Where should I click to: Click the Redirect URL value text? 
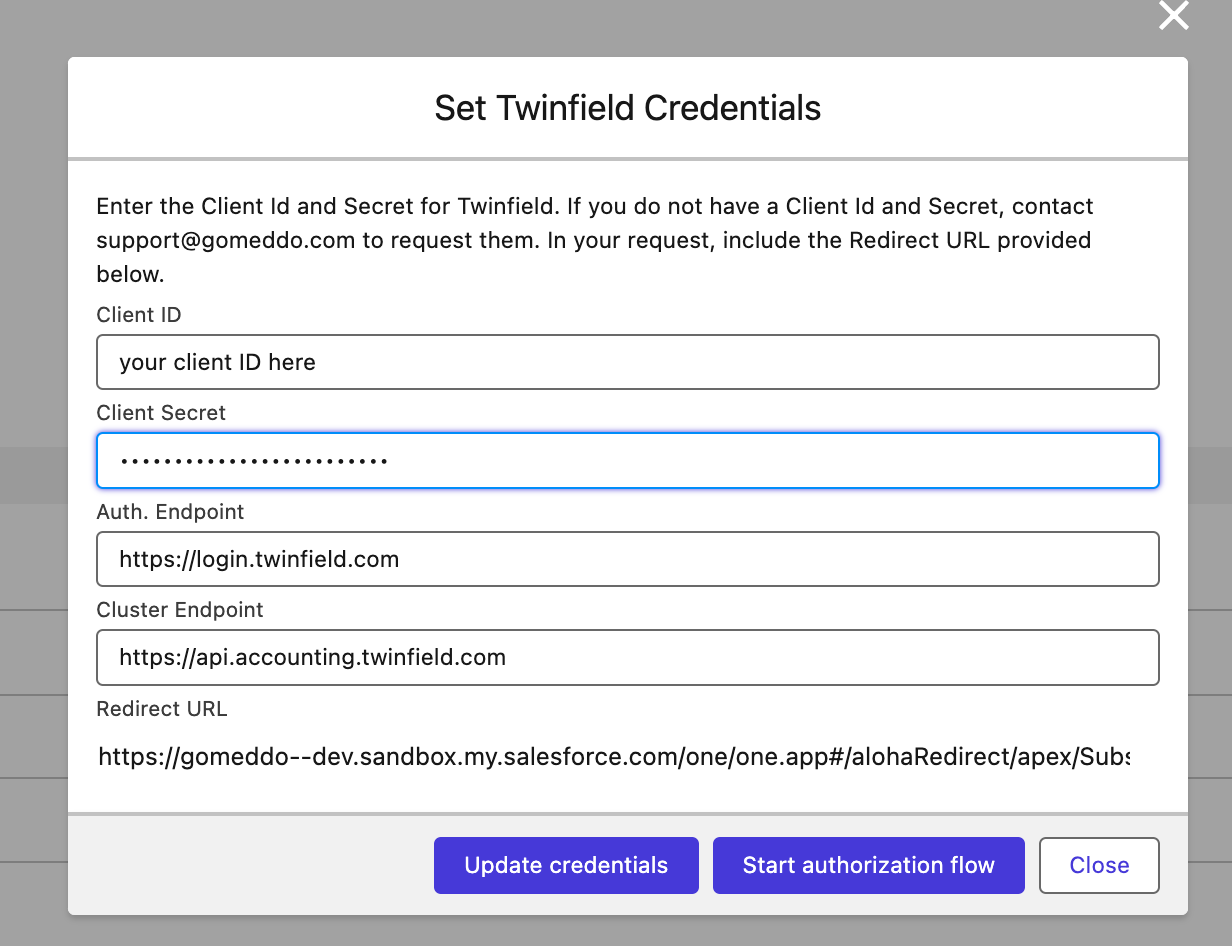tap(614, 757)
